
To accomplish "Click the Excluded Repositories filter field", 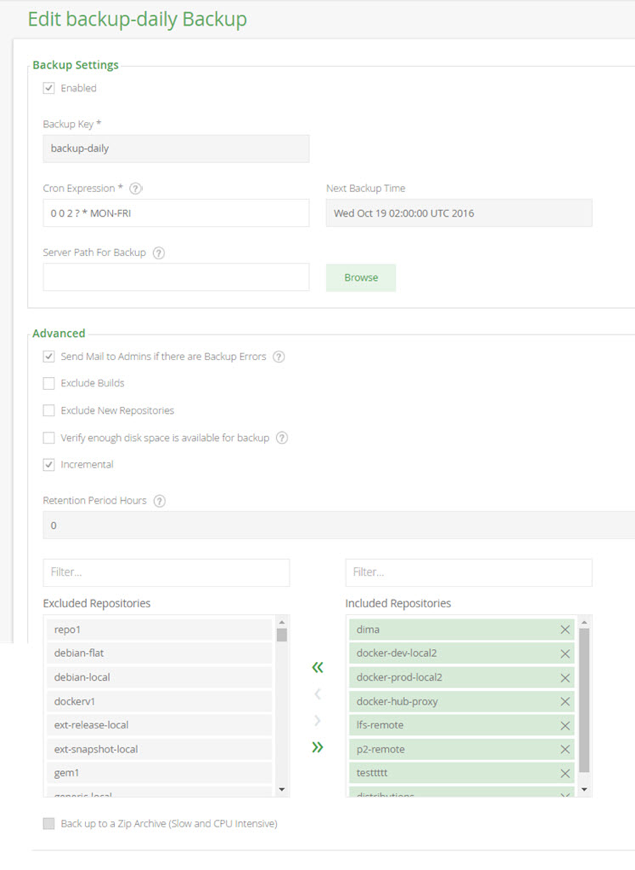I will coord(166,573).
